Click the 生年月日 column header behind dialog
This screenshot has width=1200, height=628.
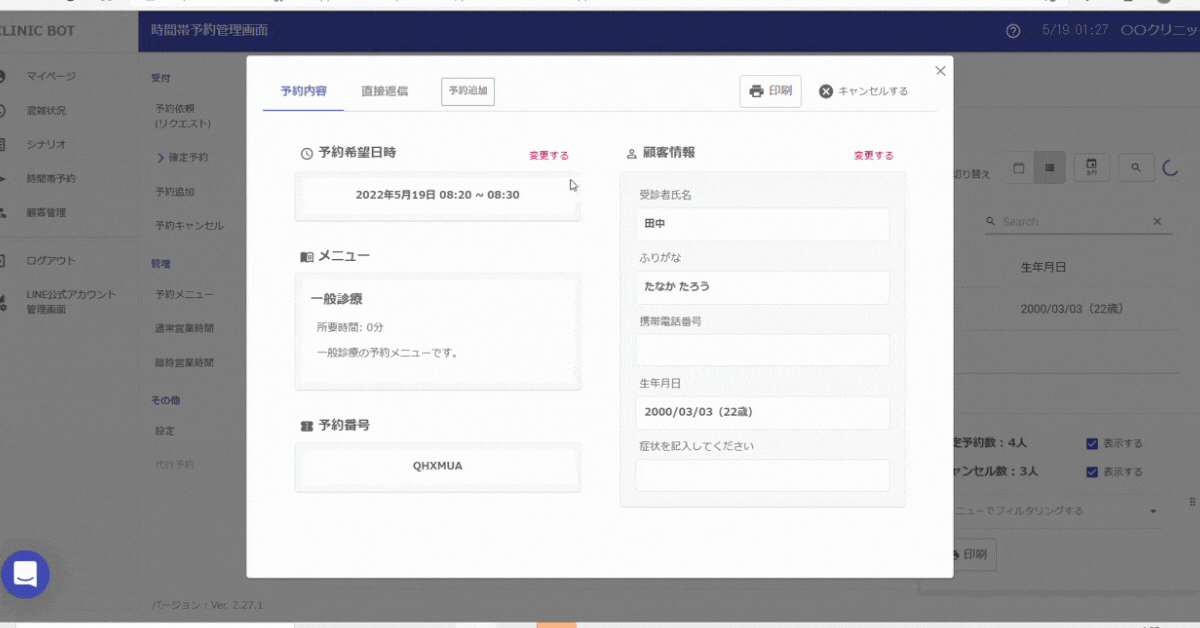point(1043,268)
